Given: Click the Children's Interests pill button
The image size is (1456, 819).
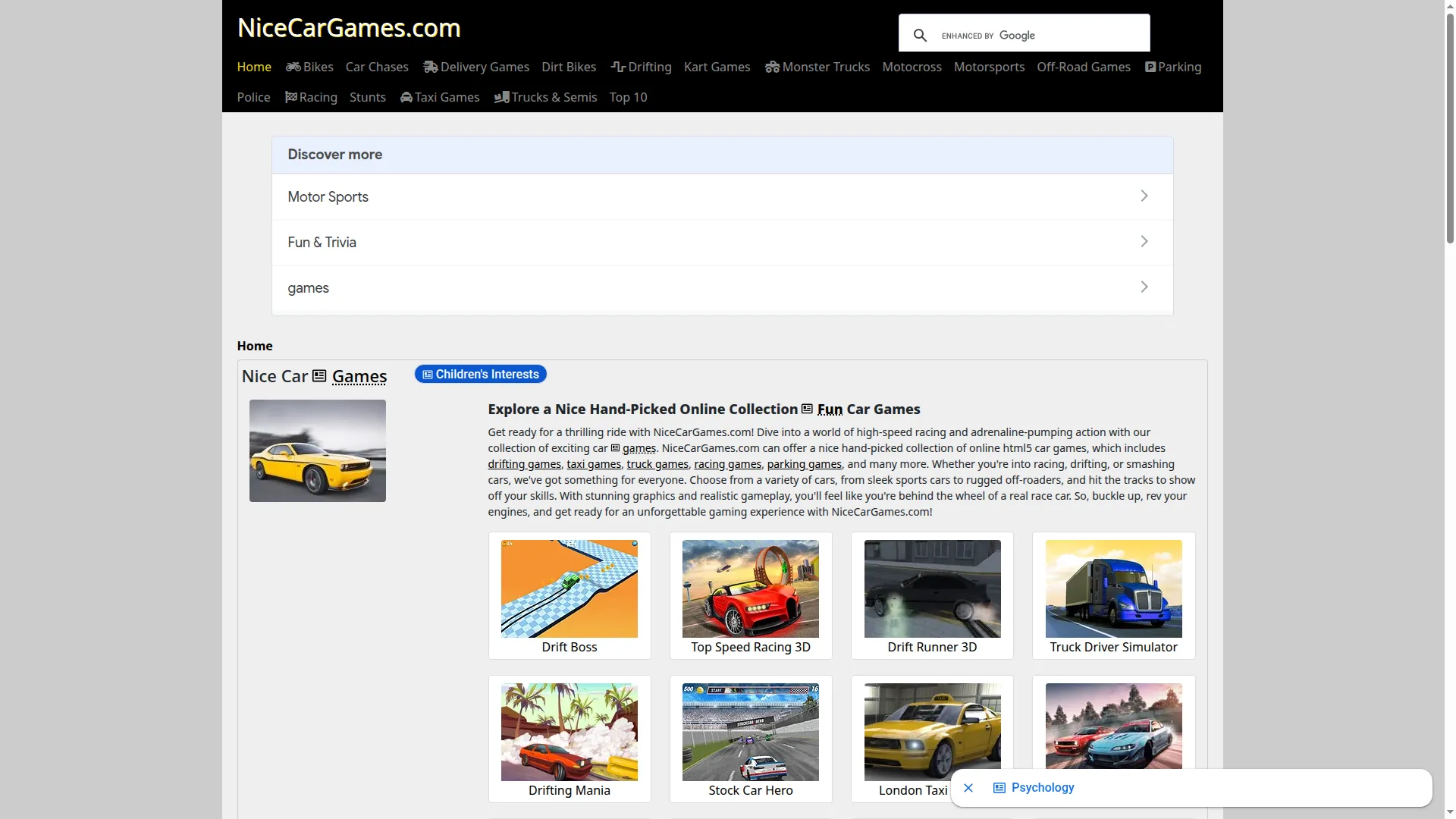Looking at the screenshot, I should [481, 375].
